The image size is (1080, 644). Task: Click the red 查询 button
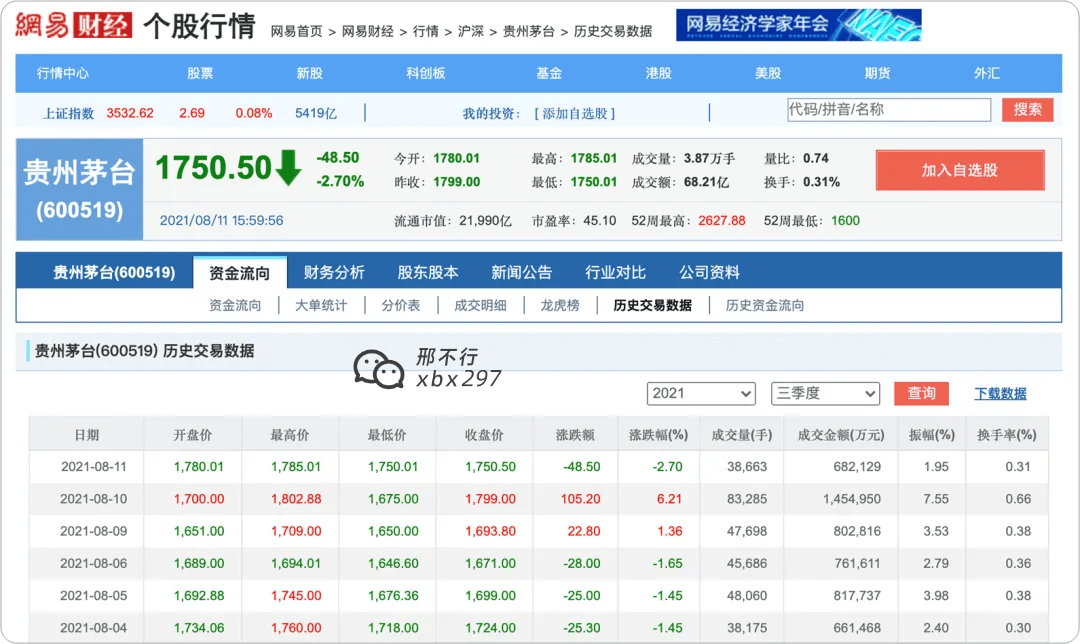pos(922,394)
